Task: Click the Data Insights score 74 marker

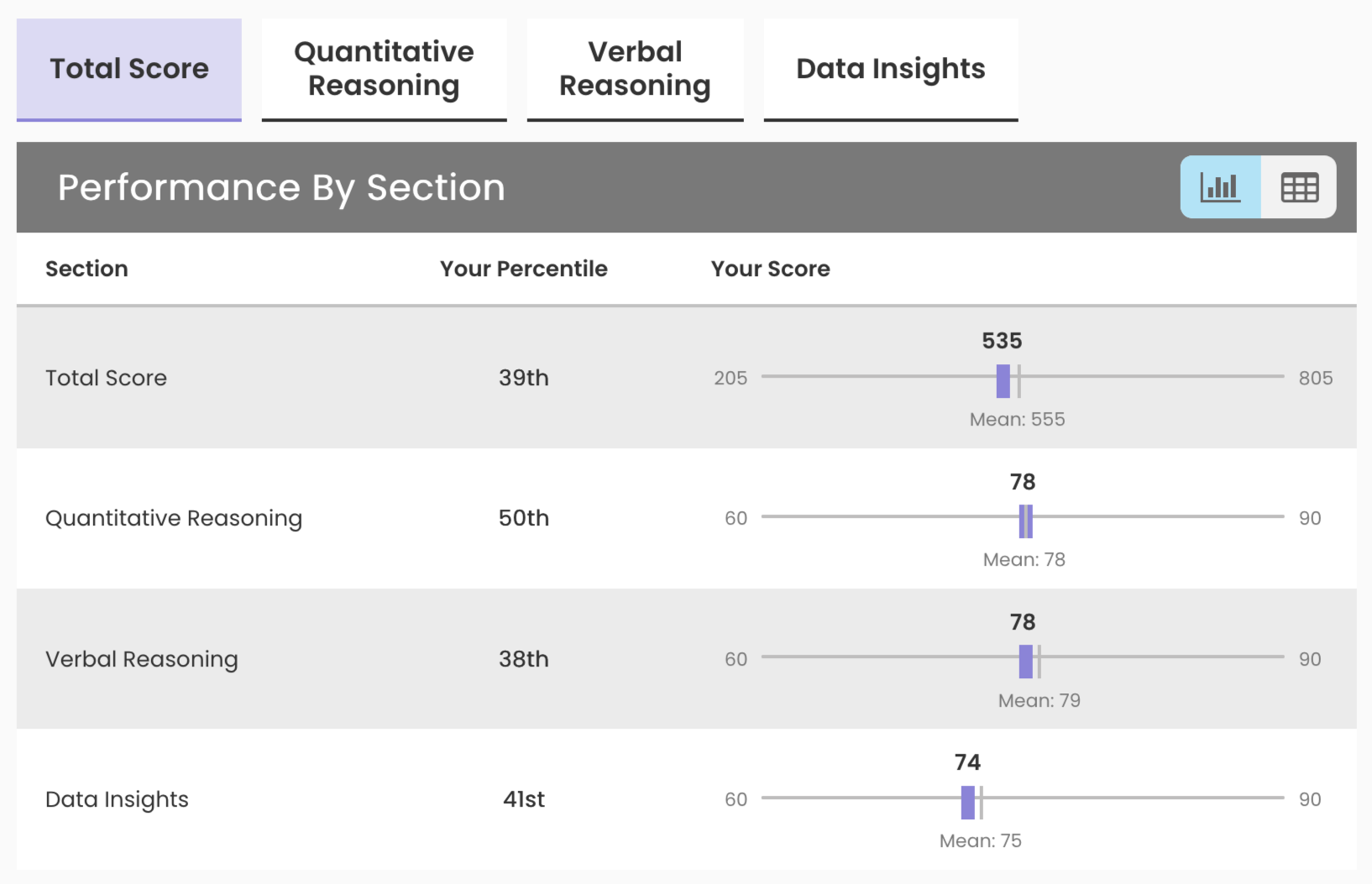Action: click(x=967, y=802)
